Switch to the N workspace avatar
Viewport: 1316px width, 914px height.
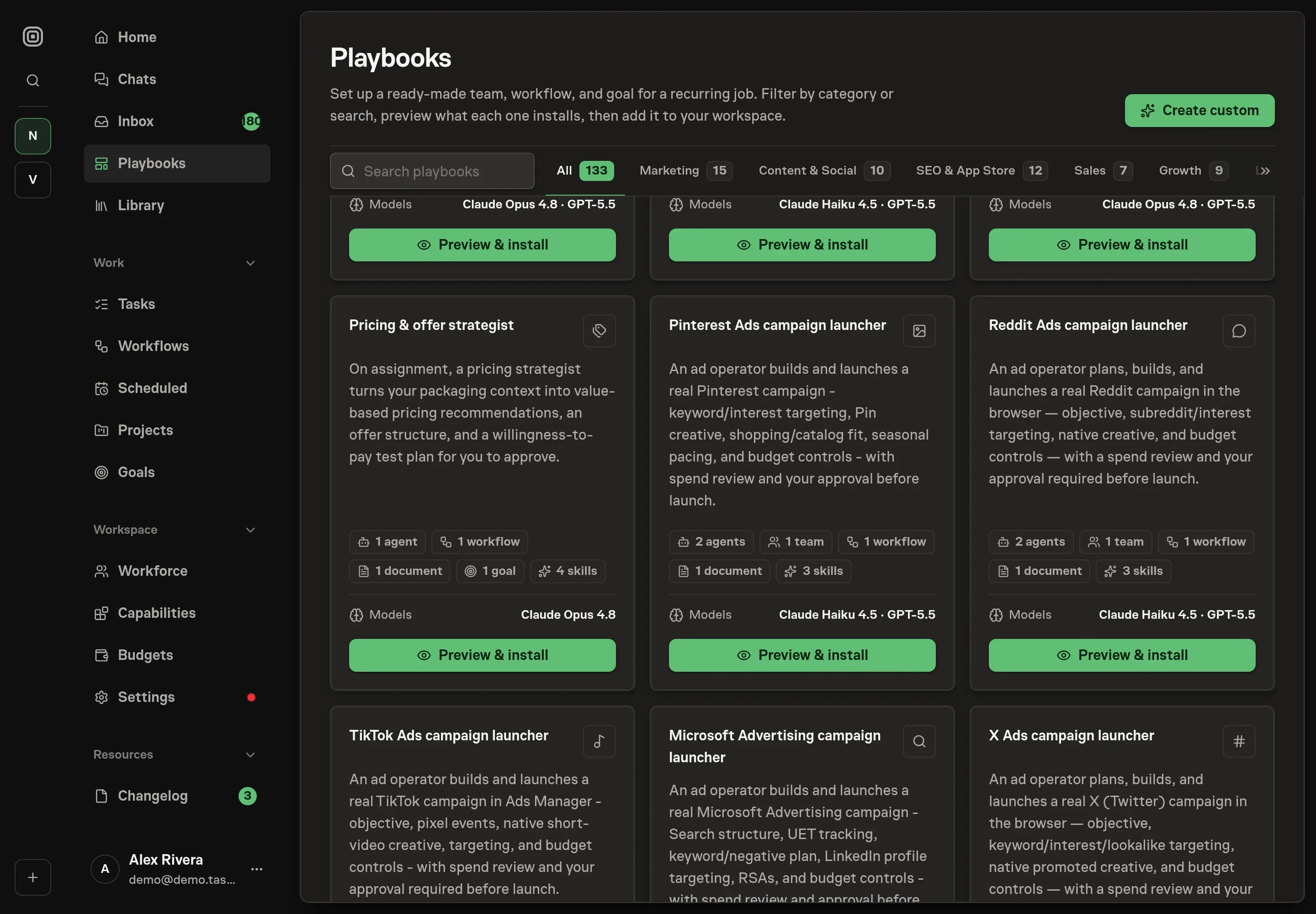(32, 136)
